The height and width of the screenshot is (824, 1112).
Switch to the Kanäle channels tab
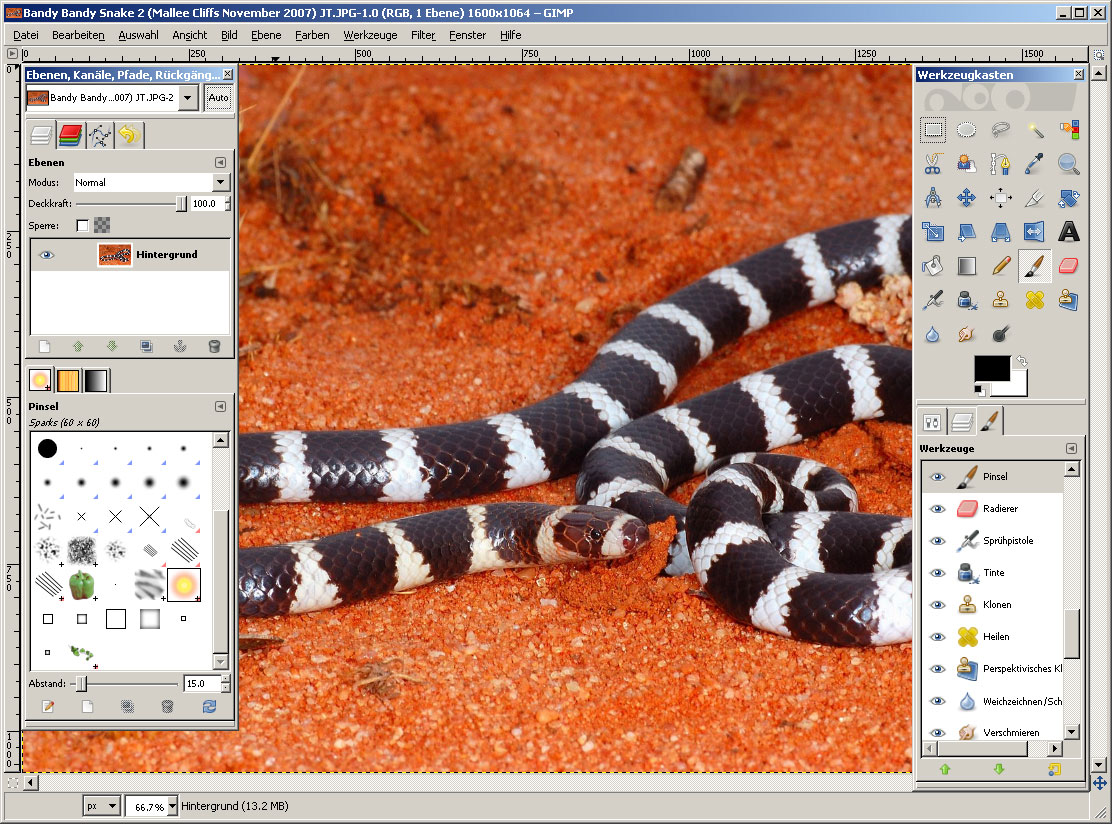coord(70,135)
